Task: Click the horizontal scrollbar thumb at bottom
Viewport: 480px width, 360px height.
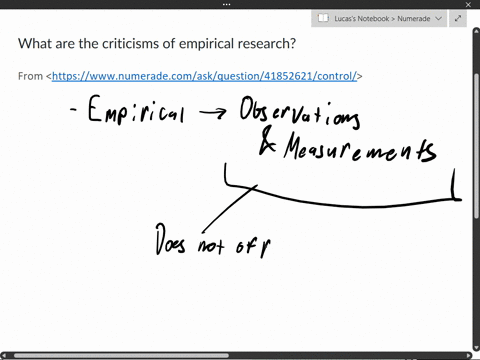Action: (121, 356)
